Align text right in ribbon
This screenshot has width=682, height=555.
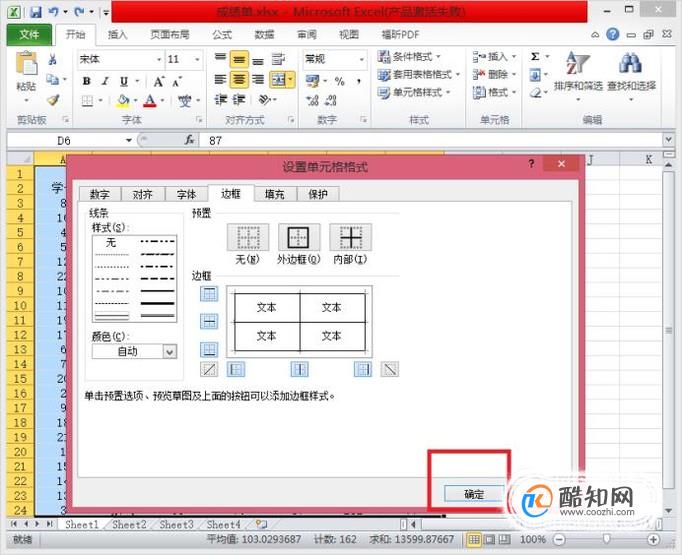258,79
